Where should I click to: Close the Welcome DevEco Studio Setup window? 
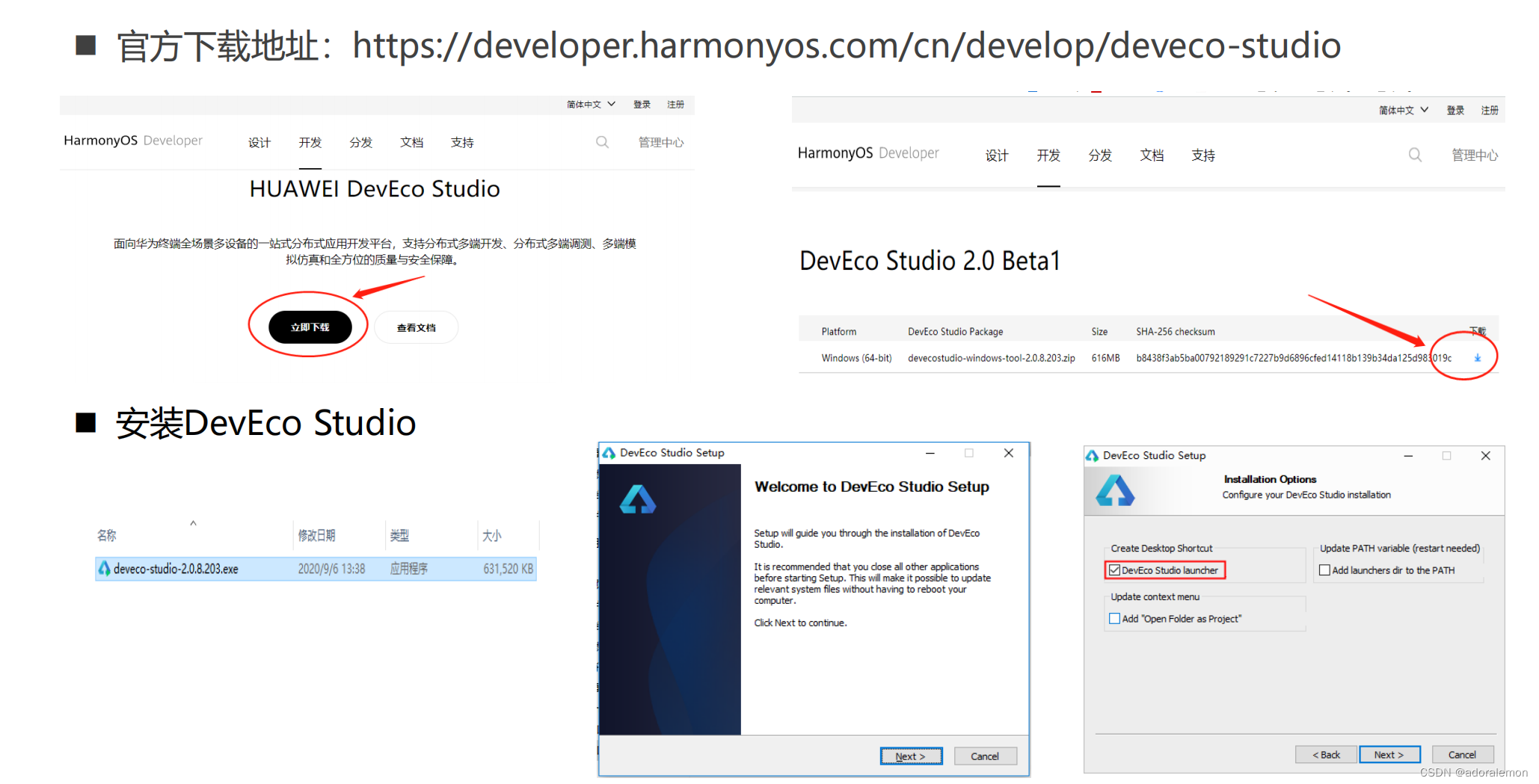pos(1008,453)
